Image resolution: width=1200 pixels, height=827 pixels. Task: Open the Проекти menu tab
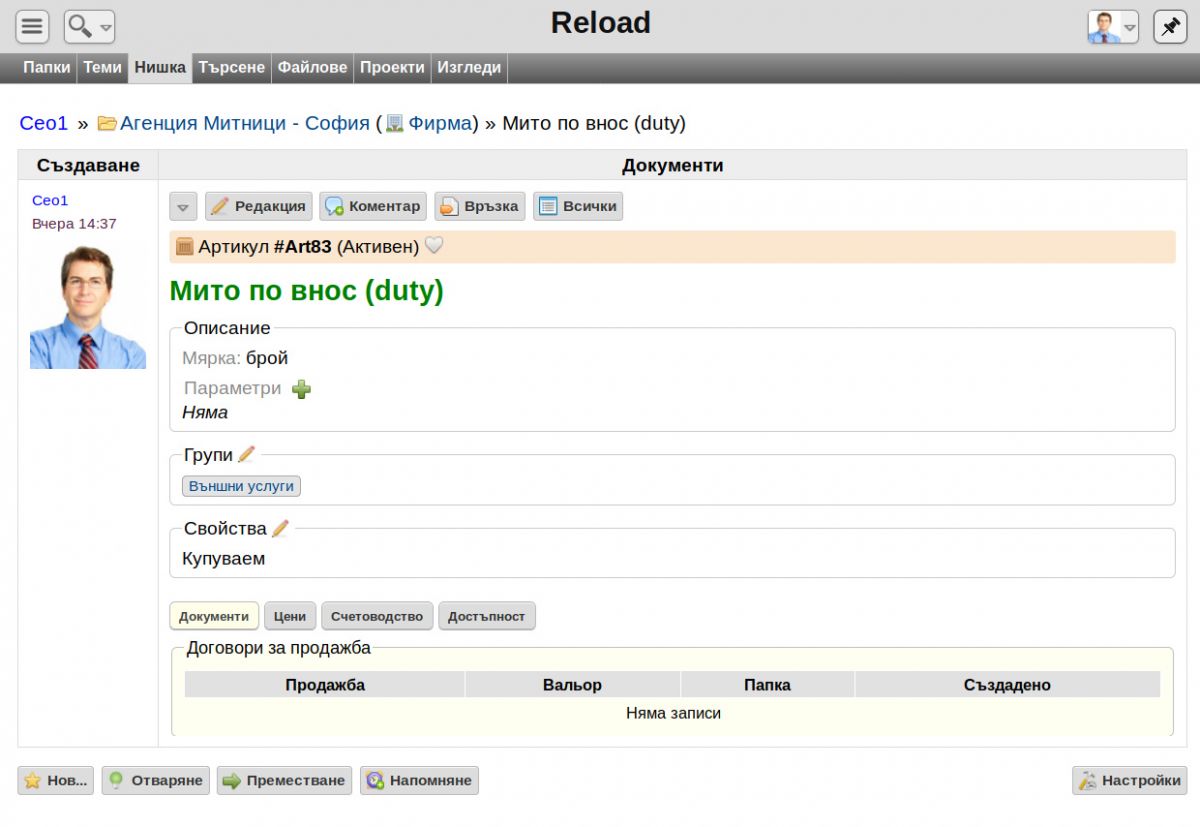[x=392, y=68]
